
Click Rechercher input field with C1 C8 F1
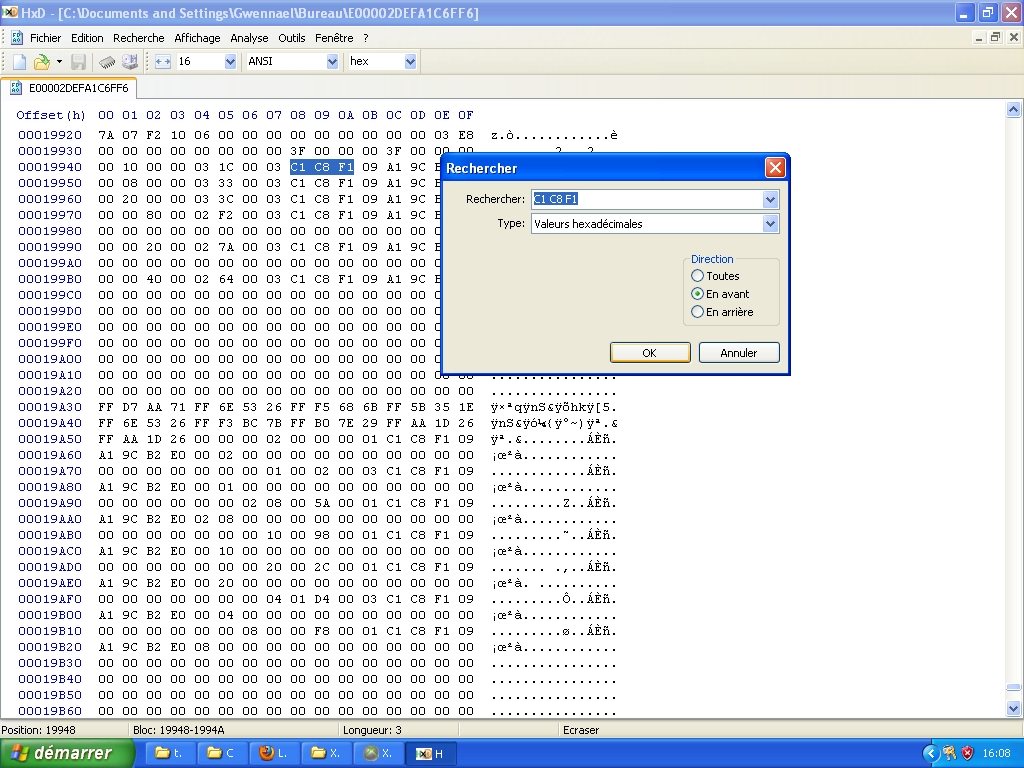pos(647,199)
